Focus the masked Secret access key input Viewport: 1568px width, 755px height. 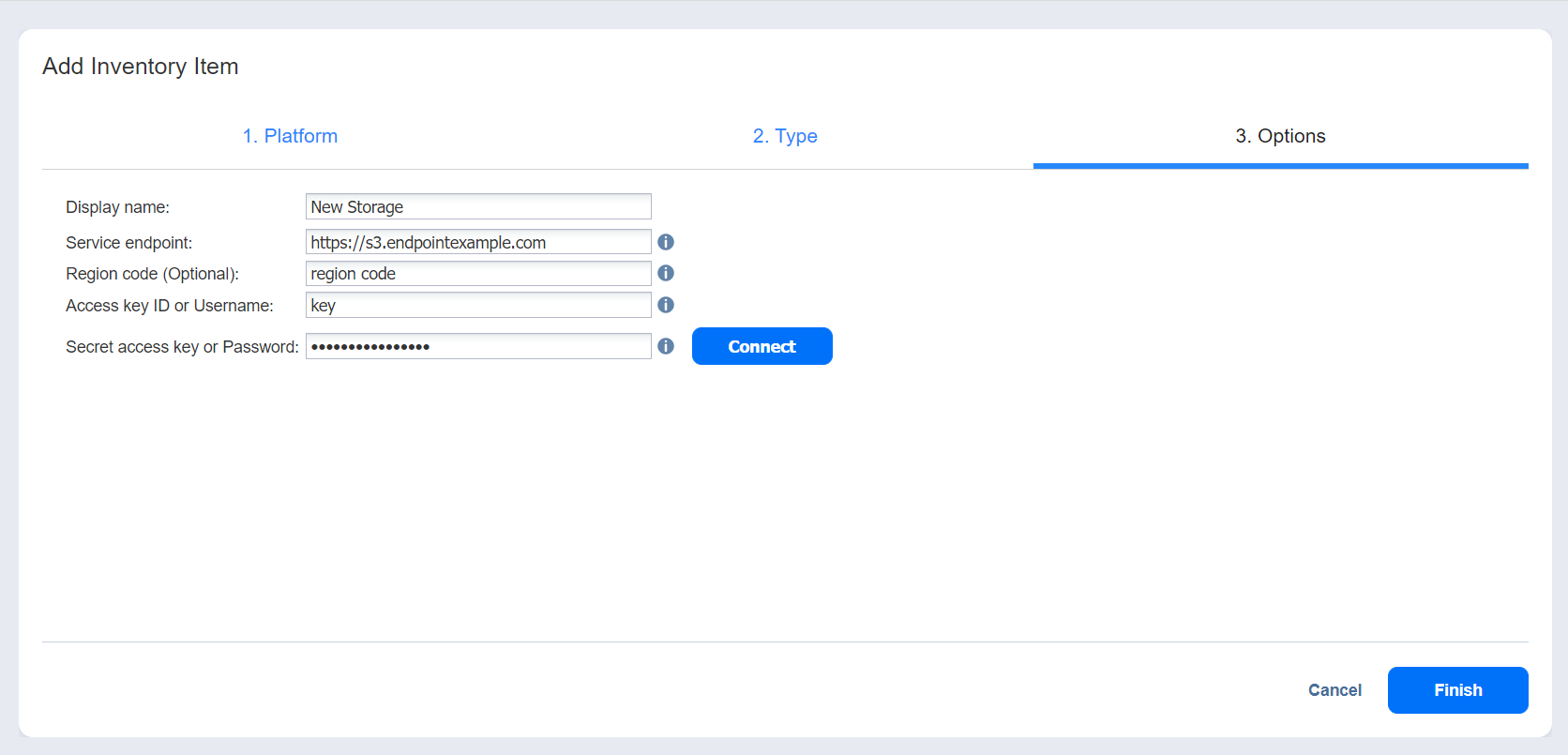click(x=478, y=346)
